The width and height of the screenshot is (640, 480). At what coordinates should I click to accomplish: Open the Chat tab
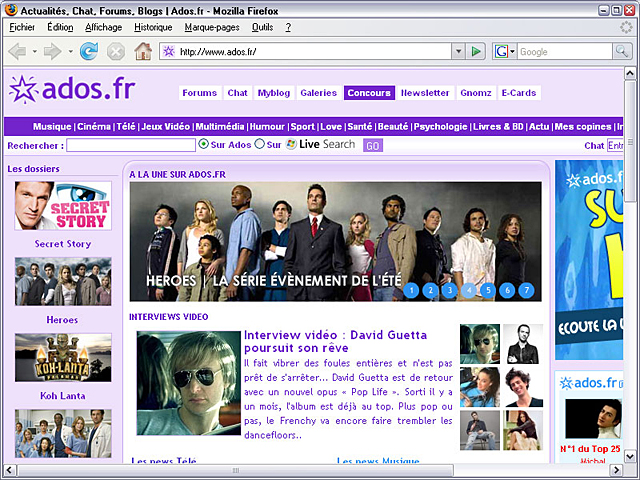[238, 93]
